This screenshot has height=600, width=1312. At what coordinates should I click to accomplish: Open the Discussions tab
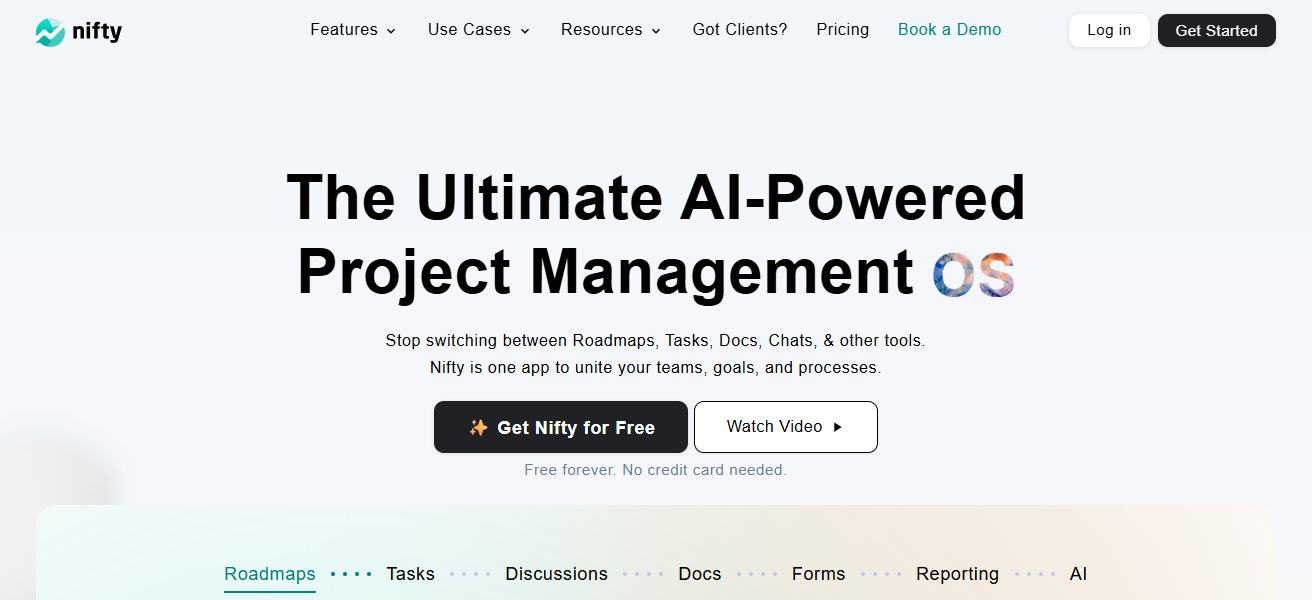coord(556,574)
